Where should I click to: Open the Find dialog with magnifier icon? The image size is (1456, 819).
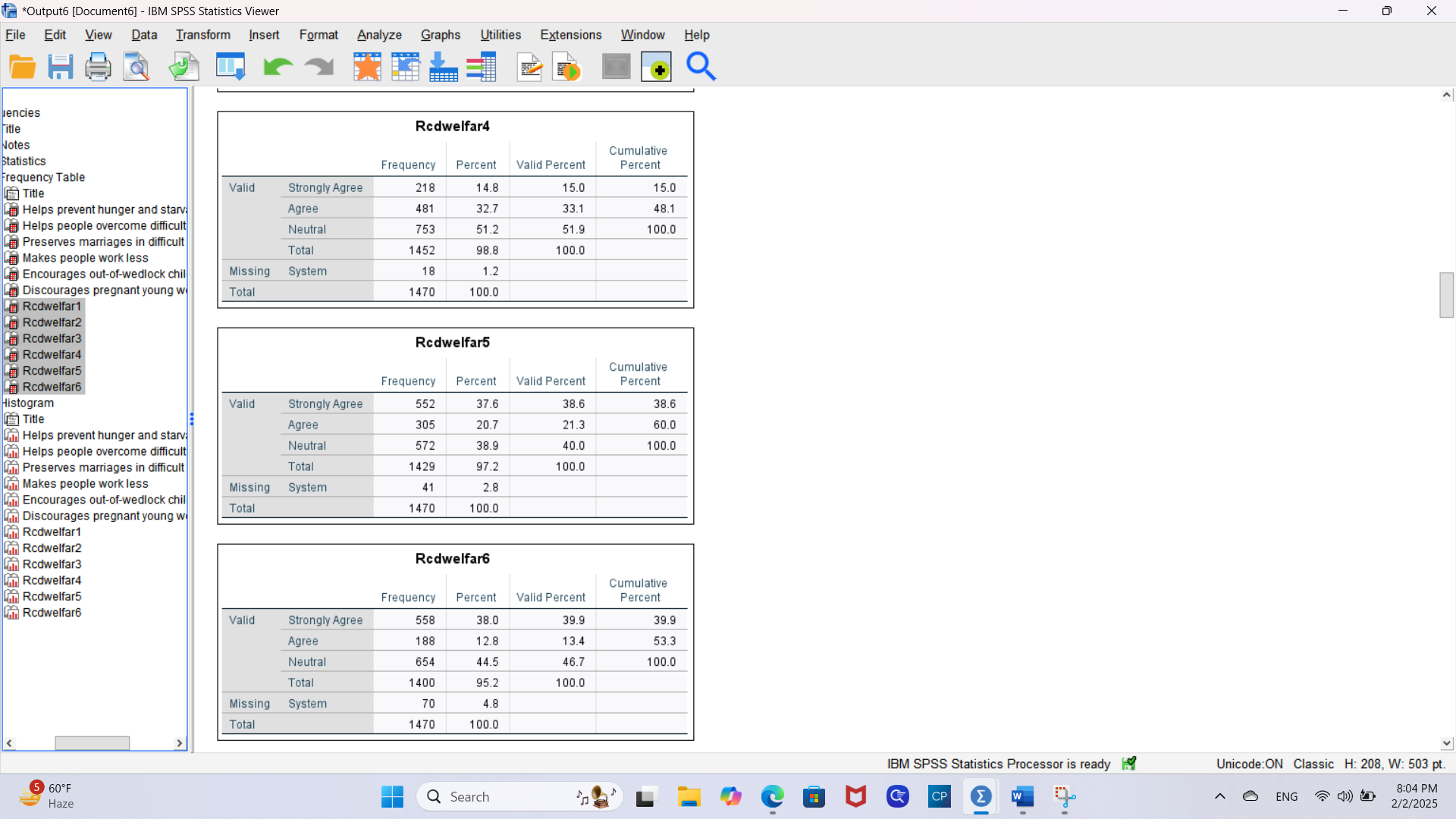(x=701, y=67)
